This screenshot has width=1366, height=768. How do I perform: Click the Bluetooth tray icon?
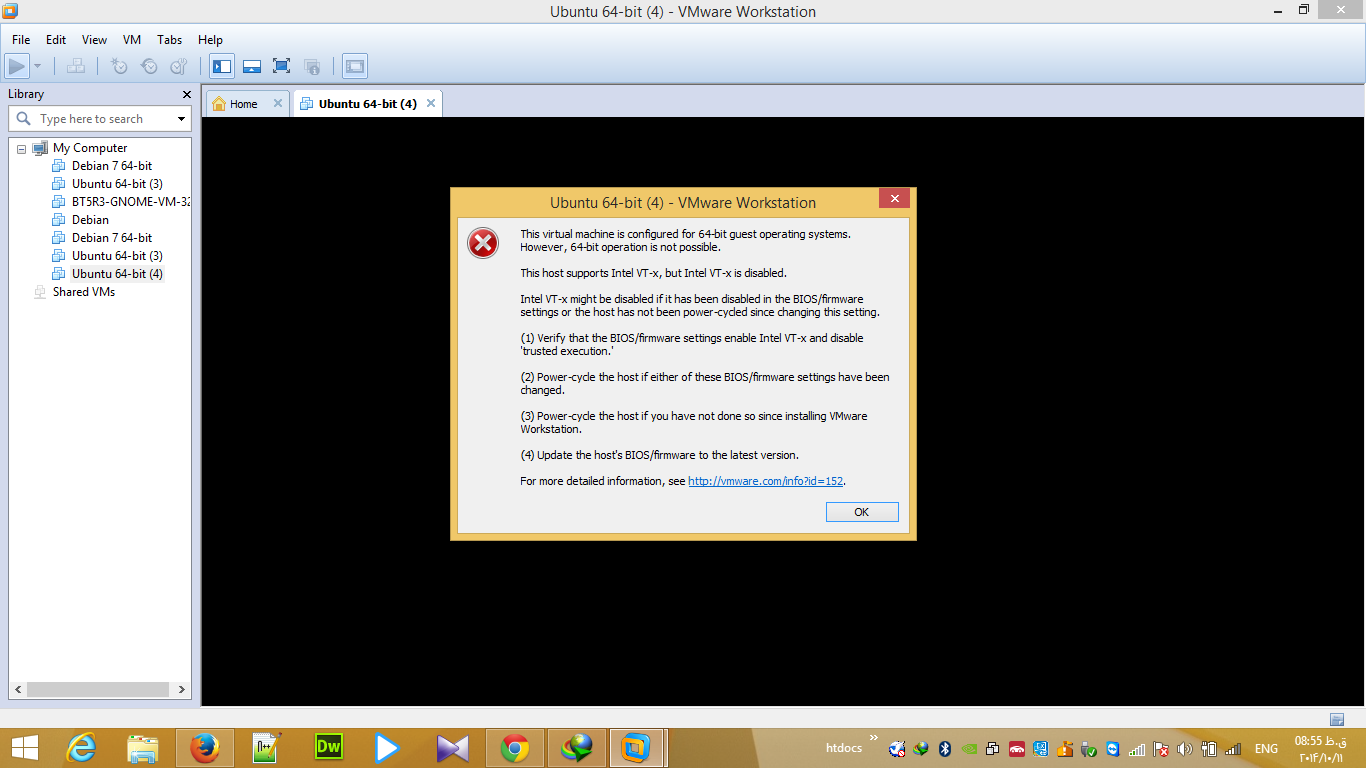pos(945,748)
